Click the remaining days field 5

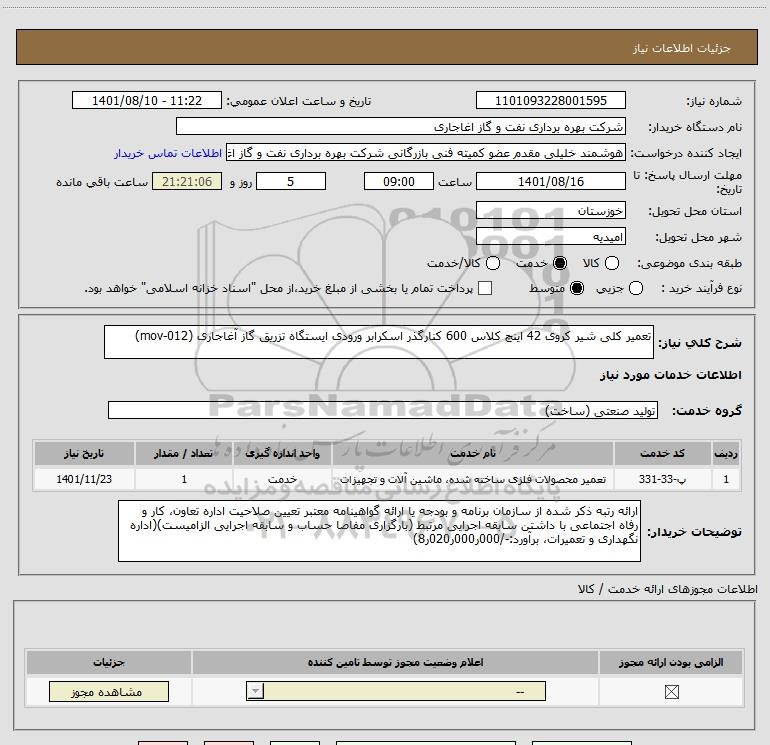point(291,181)
